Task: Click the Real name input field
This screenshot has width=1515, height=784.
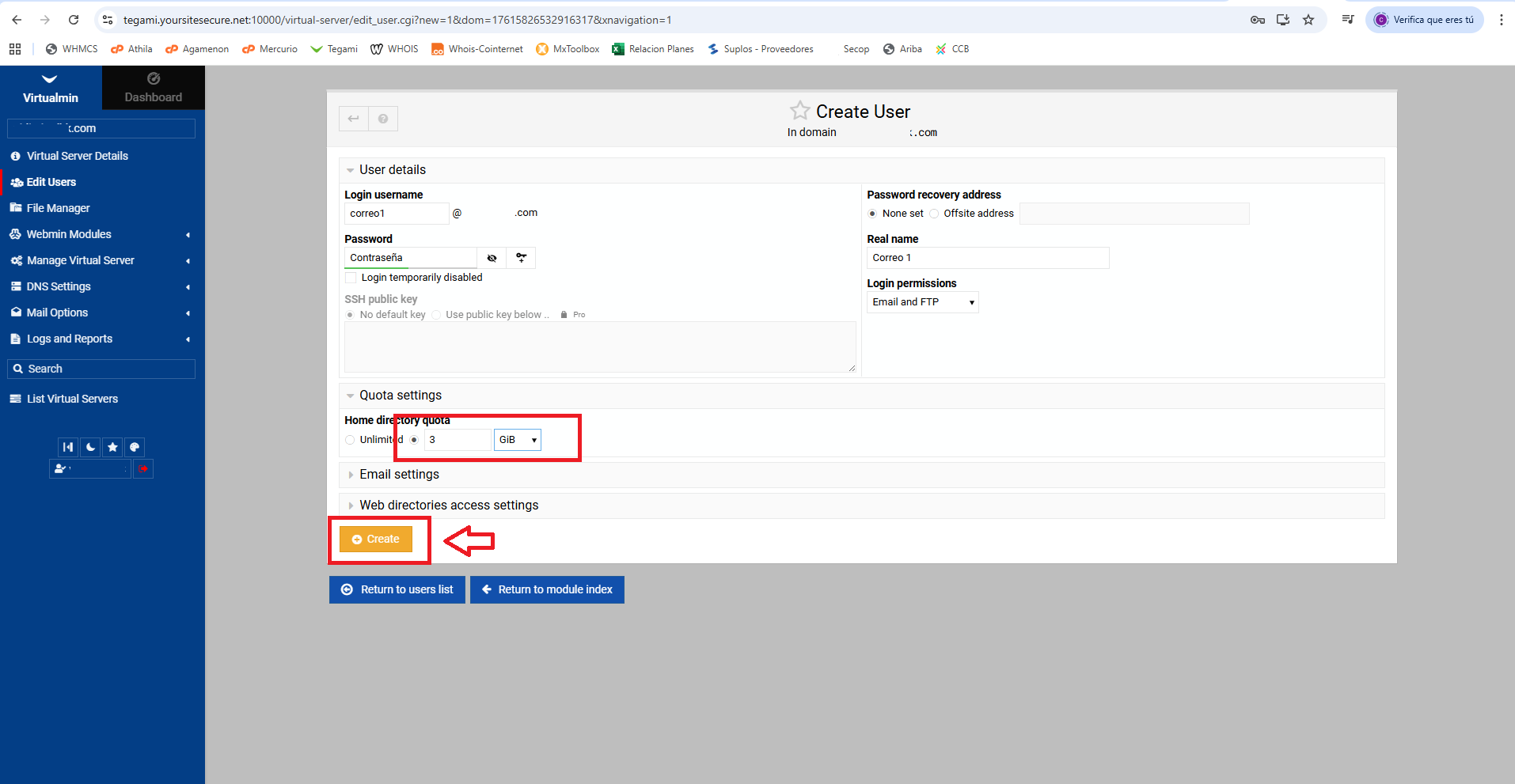Action: tap(987, 258)
